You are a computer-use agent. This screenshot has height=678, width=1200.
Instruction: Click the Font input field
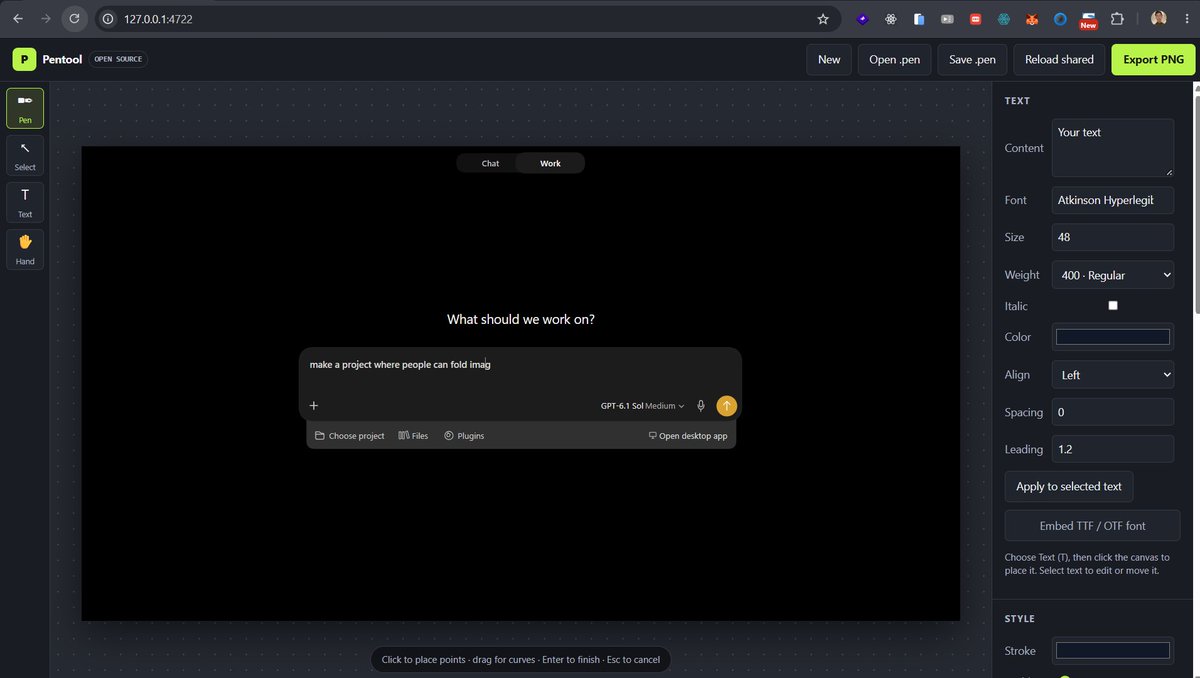point(1113,200)
